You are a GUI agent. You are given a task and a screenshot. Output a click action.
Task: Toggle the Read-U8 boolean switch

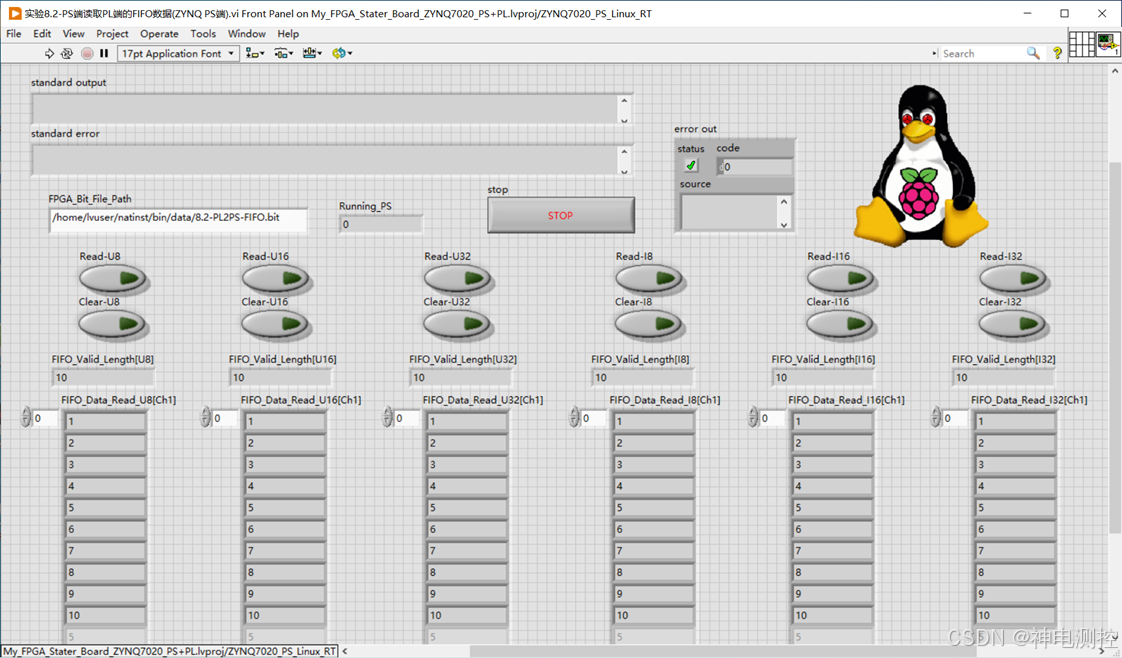[113, 278]
